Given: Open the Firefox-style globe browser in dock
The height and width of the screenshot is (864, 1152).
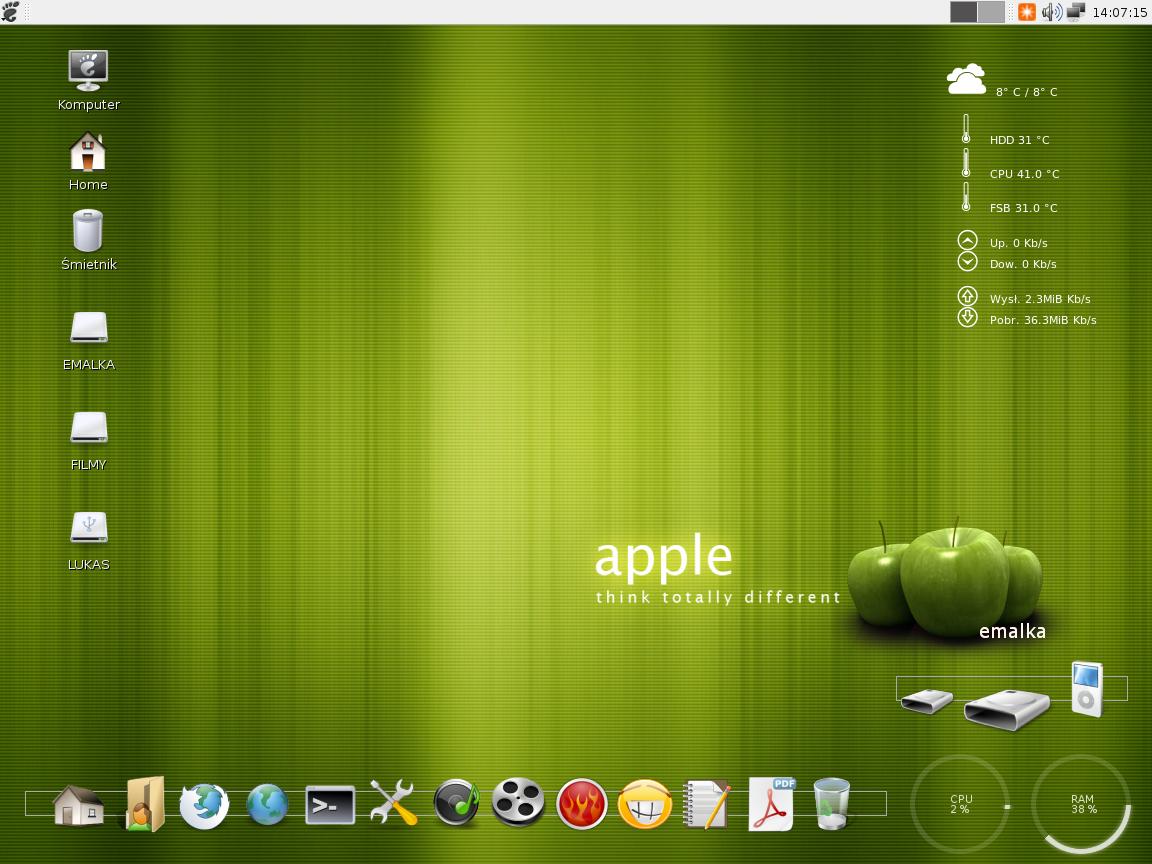Looking at the screenshot, I should 204,804.
